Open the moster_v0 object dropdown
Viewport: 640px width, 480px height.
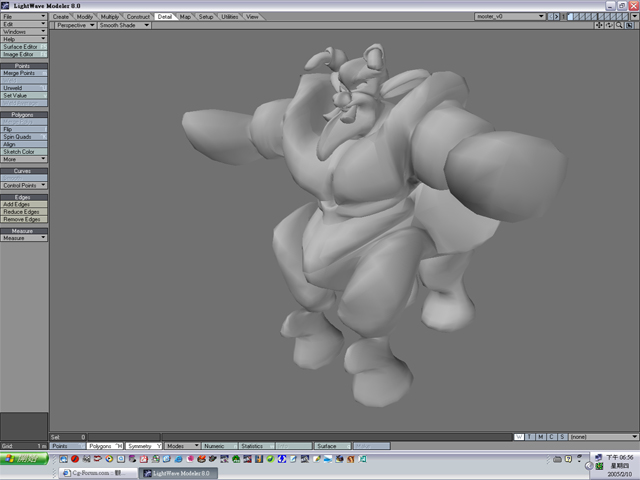point(510,16)
